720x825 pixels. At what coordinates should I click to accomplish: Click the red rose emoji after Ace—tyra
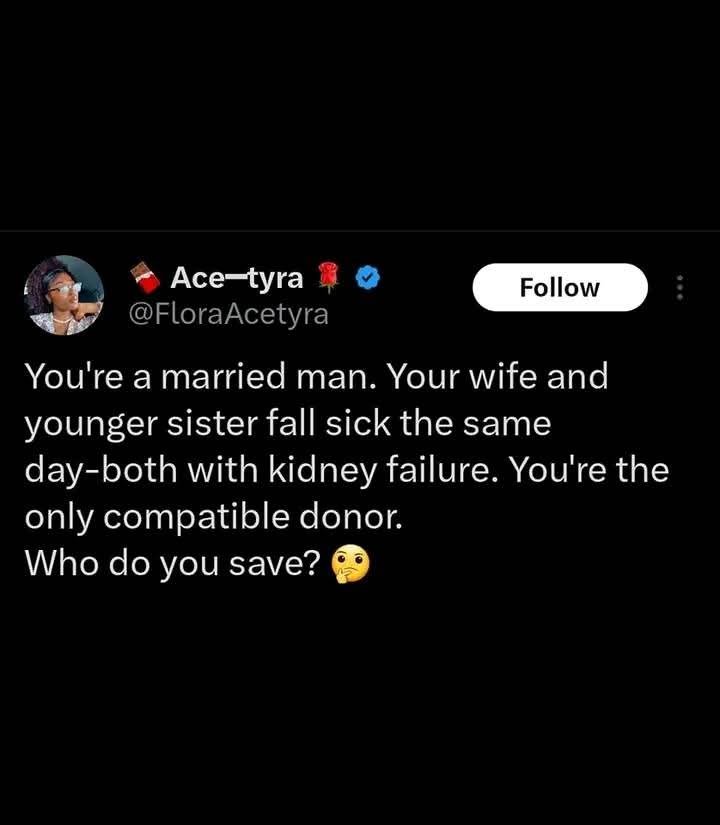[x=328, y=278]
